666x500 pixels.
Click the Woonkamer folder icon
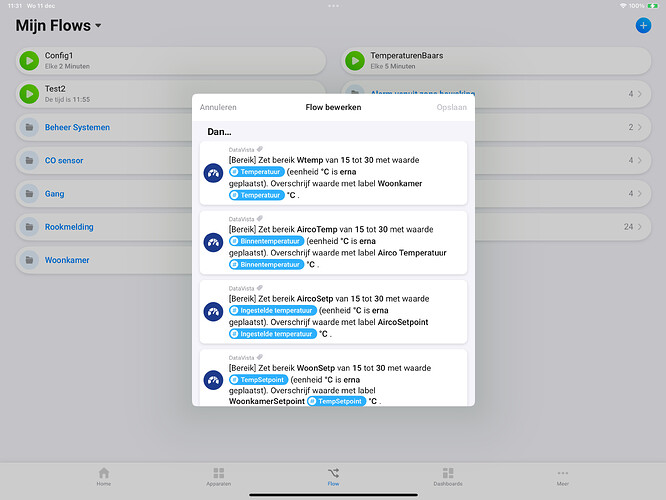(29, 260)
